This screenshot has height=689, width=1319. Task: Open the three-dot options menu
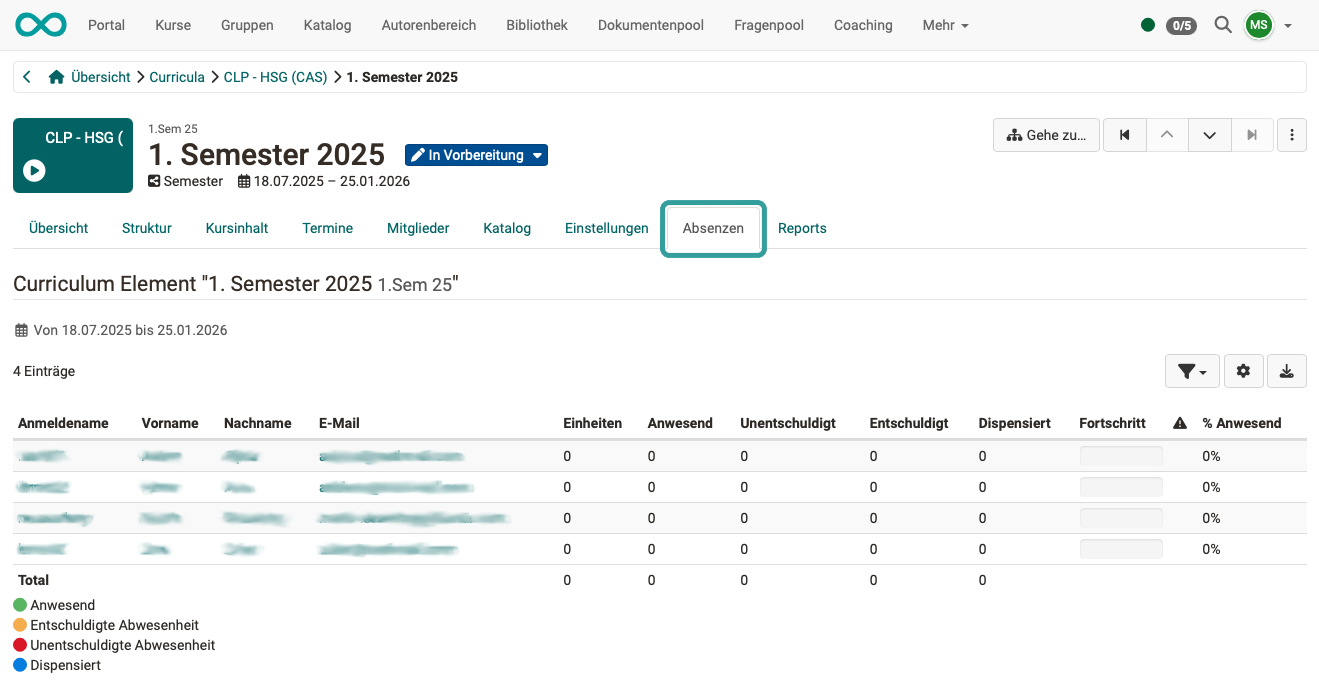tap(1292, 134)
